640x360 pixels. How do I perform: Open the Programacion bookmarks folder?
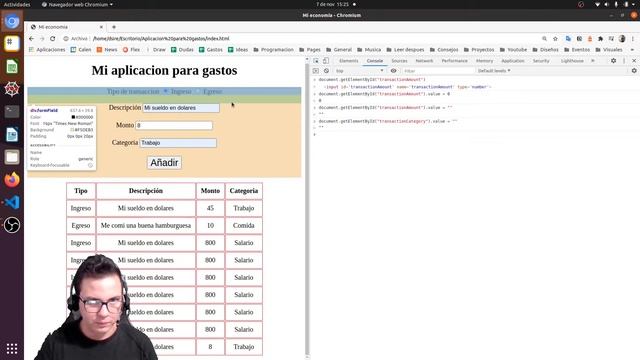pyautogui.click(x=273, y=50)
